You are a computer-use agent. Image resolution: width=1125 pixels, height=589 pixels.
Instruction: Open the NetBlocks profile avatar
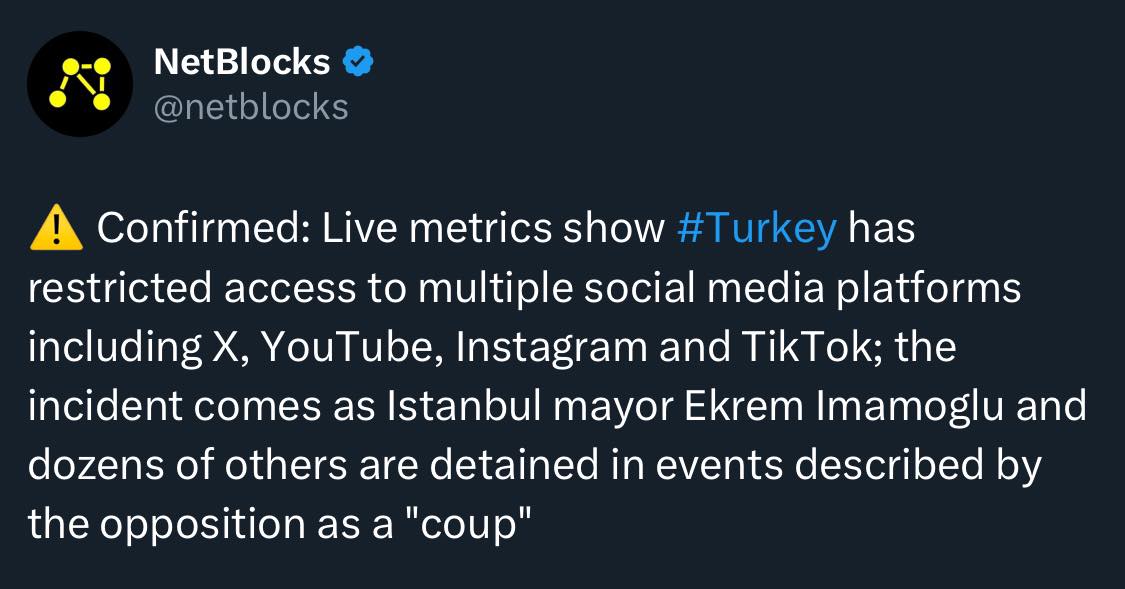(80, 84)
